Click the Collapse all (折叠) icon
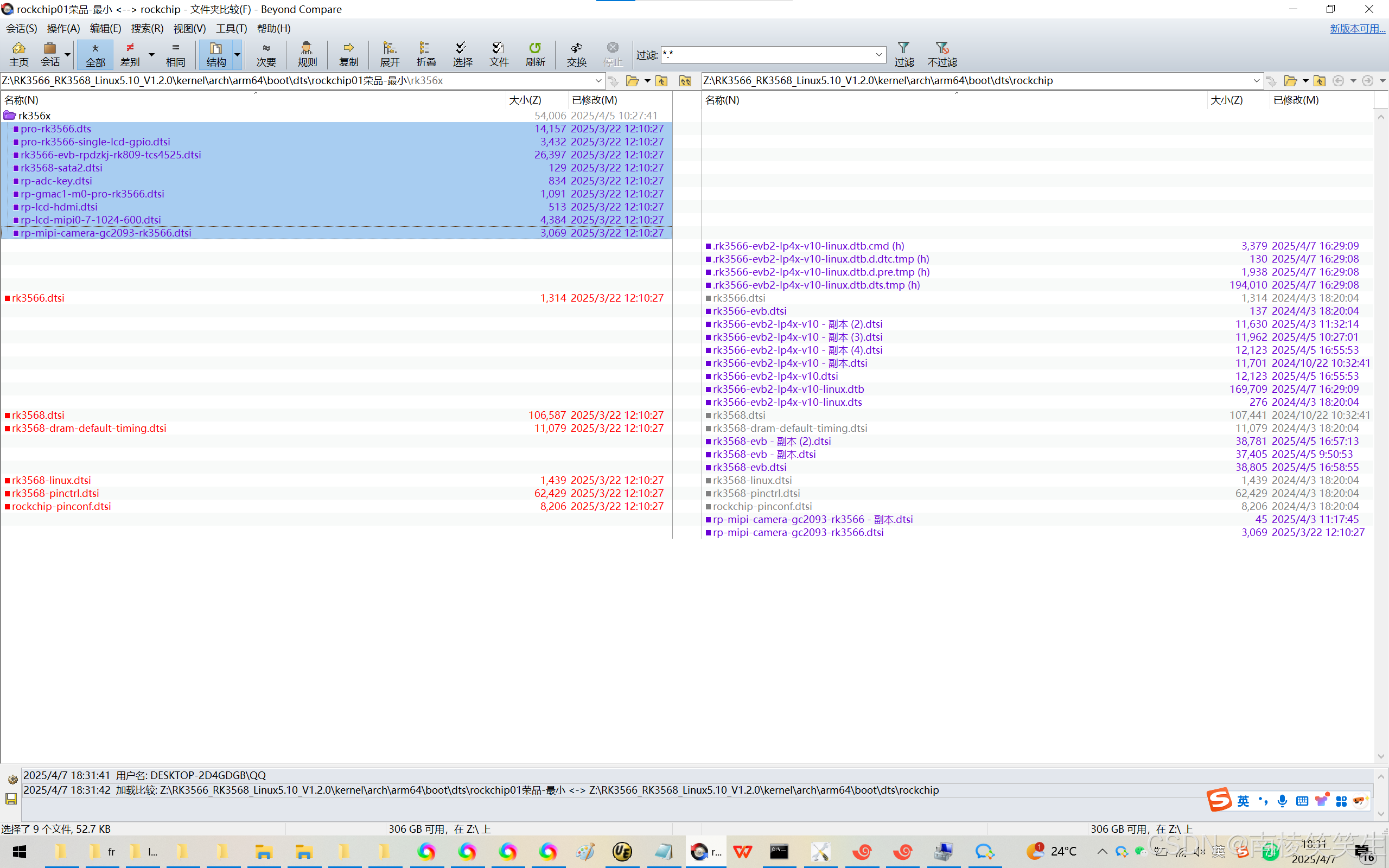The height and width of the screenshot is (868, 1389). click(x=426, y=54)
